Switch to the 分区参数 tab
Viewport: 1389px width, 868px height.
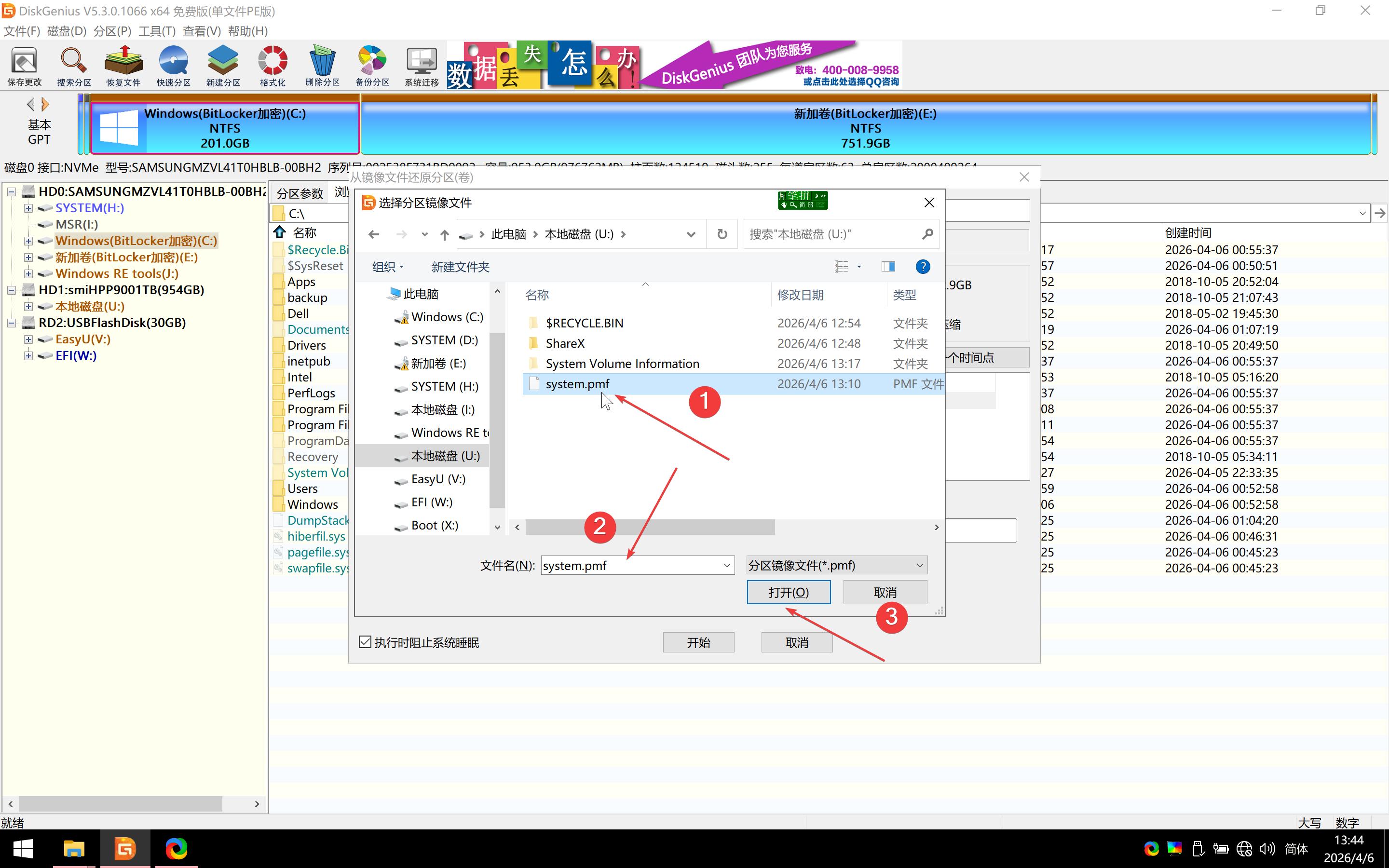click(x=300, y=193)
